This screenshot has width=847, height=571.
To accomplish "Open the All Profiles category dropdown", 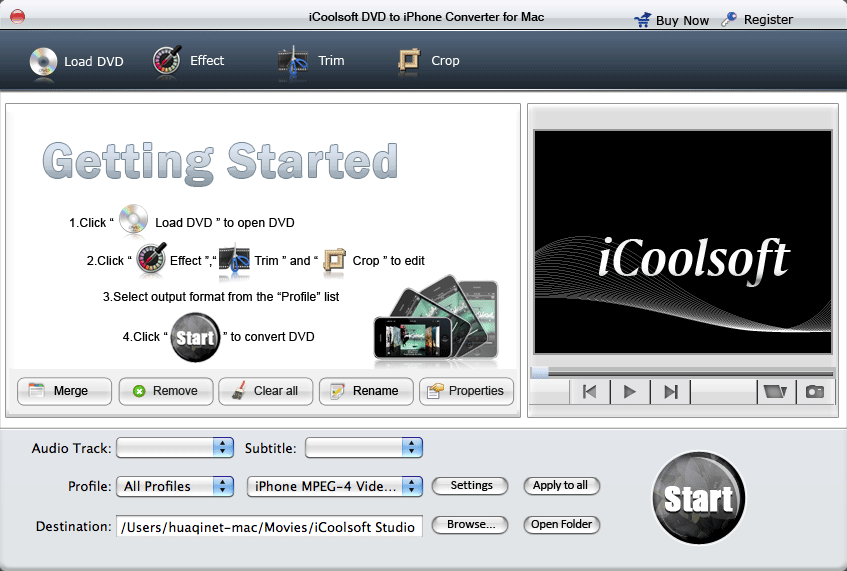I will (x=175, y=486).
